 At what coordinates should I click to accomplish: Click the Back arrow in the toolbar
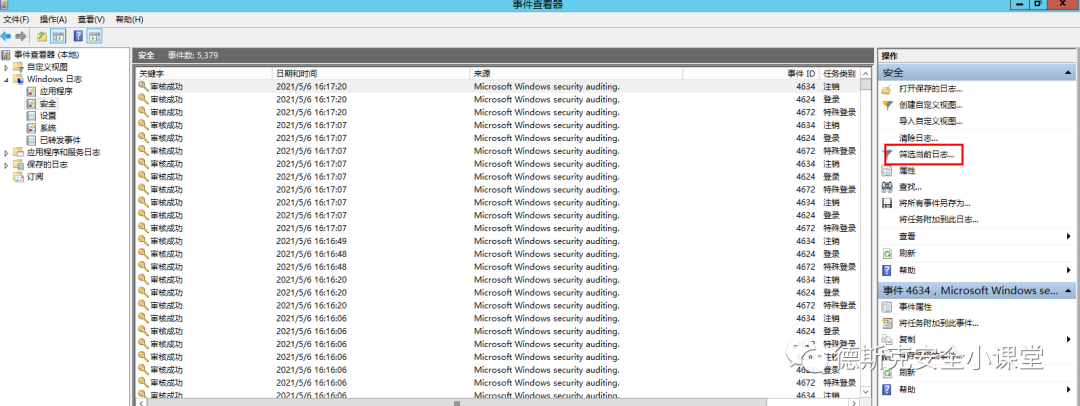[x=6, y=36]
